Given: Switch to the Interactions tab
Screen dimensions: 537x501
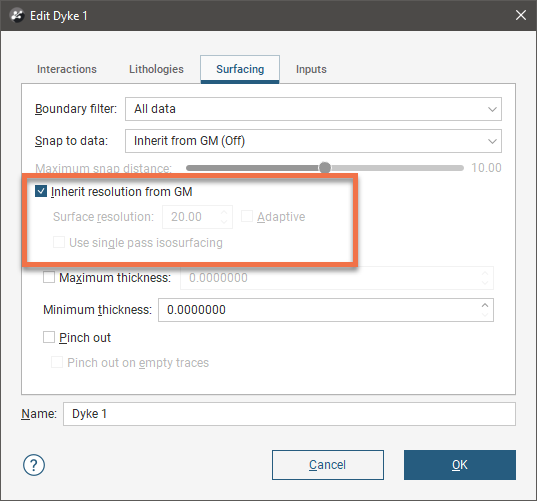Looking at the screenshot, I should tap(67, 69).
